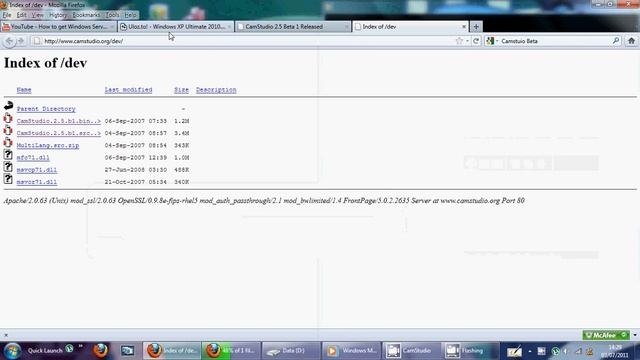Click the 1.2M size of CamStudio.2.5.b1.bin
This screenshot has height=360, width=640.
(x=182, y=121)
